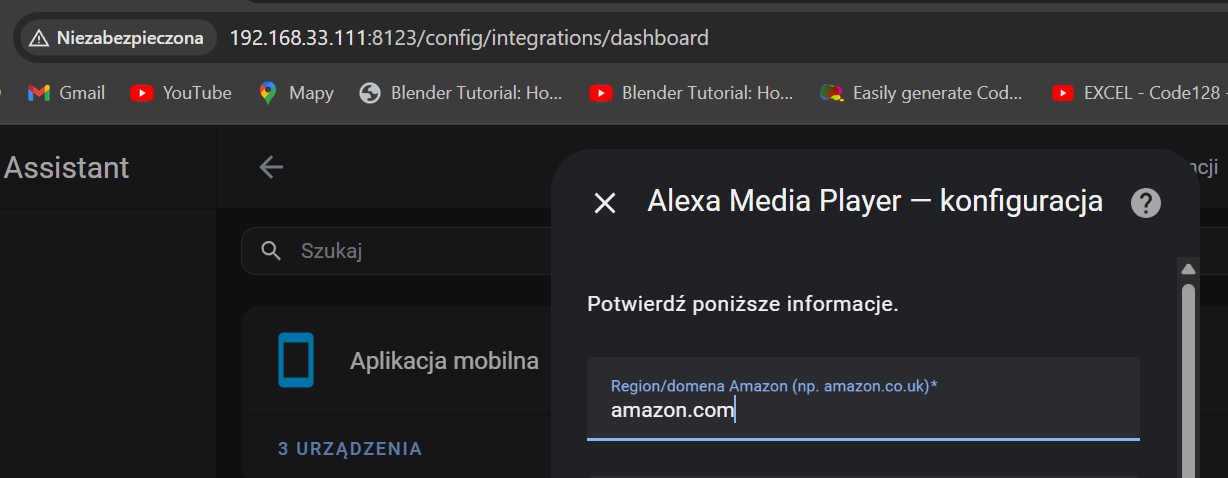Open the Aplikacja mobilna integration card
The width and height of the screenshot is (1228, 478).
pyautogui.click(x=444, y=361)
